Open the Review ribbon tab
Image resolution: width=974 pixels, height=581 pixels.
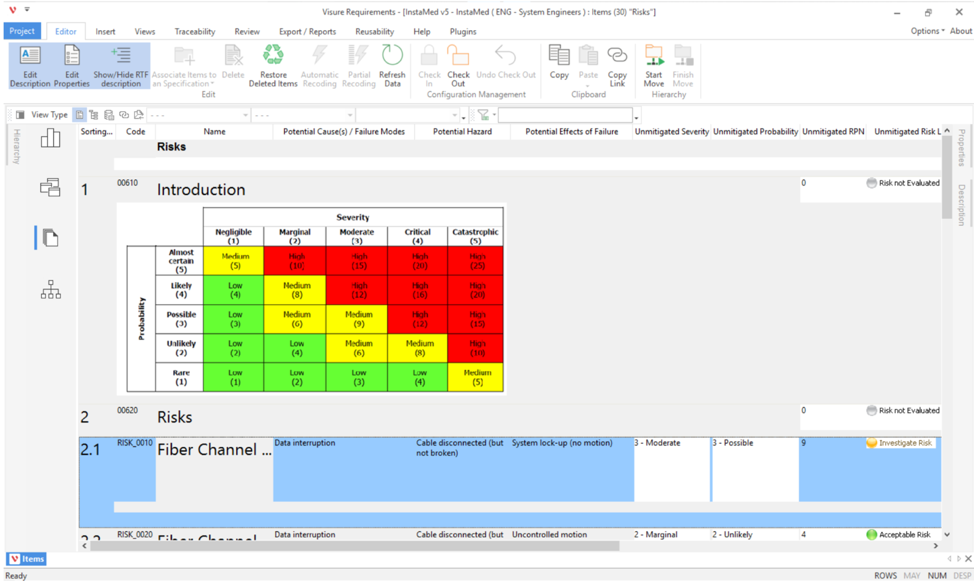coord(247,31)
